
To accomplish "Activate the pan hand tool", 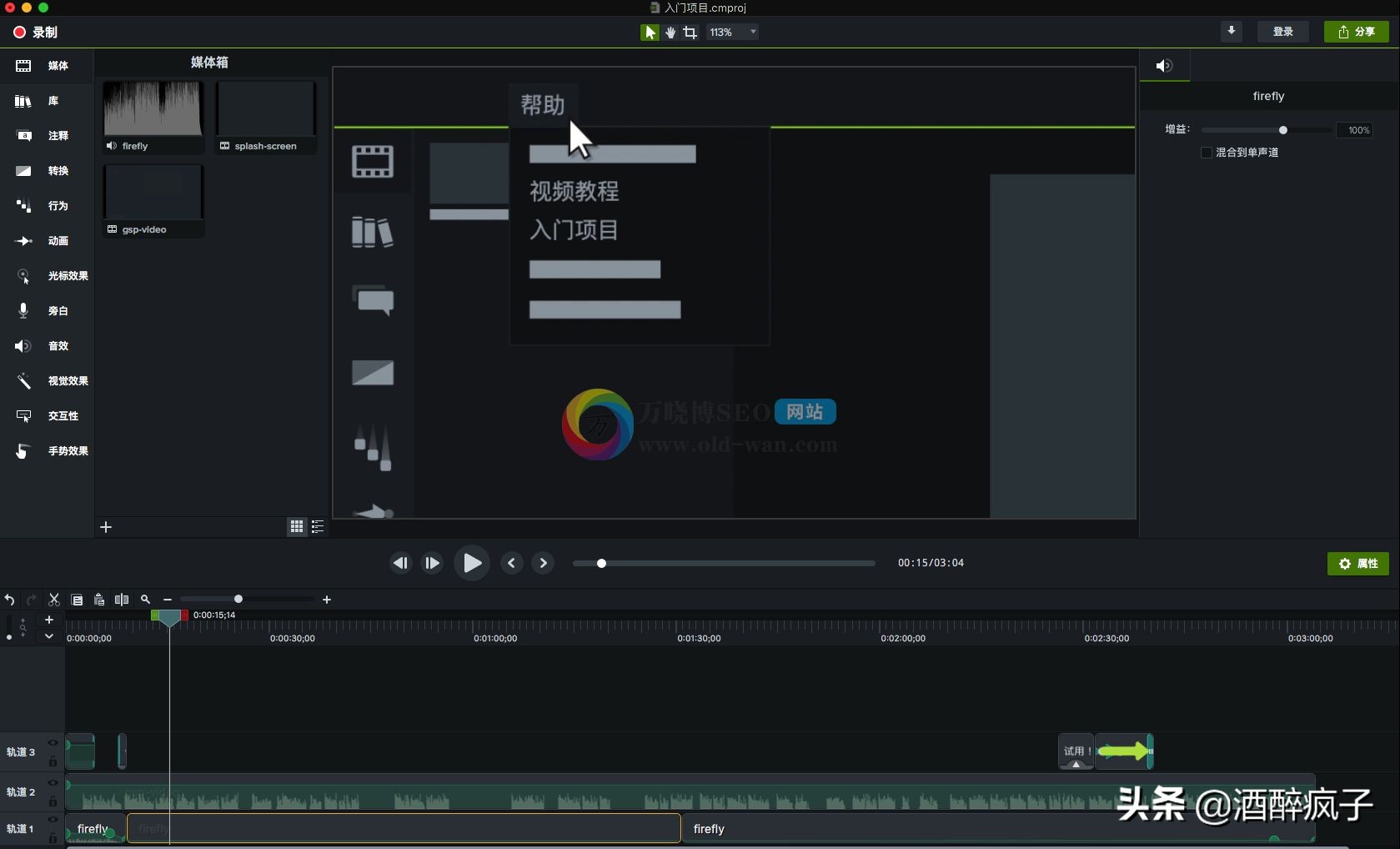I will [670, 33].
